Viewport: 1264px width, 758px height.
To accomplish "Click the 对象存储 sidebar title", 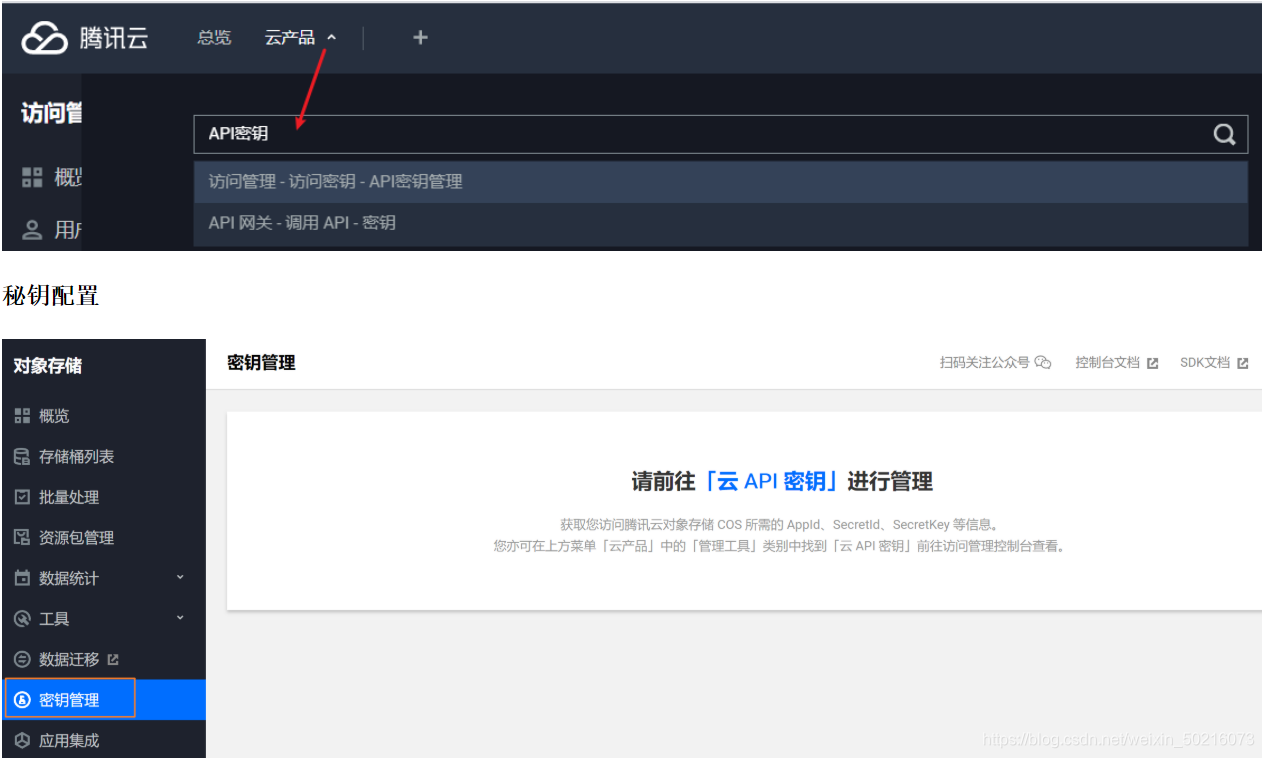I will [x=48, y=366].
